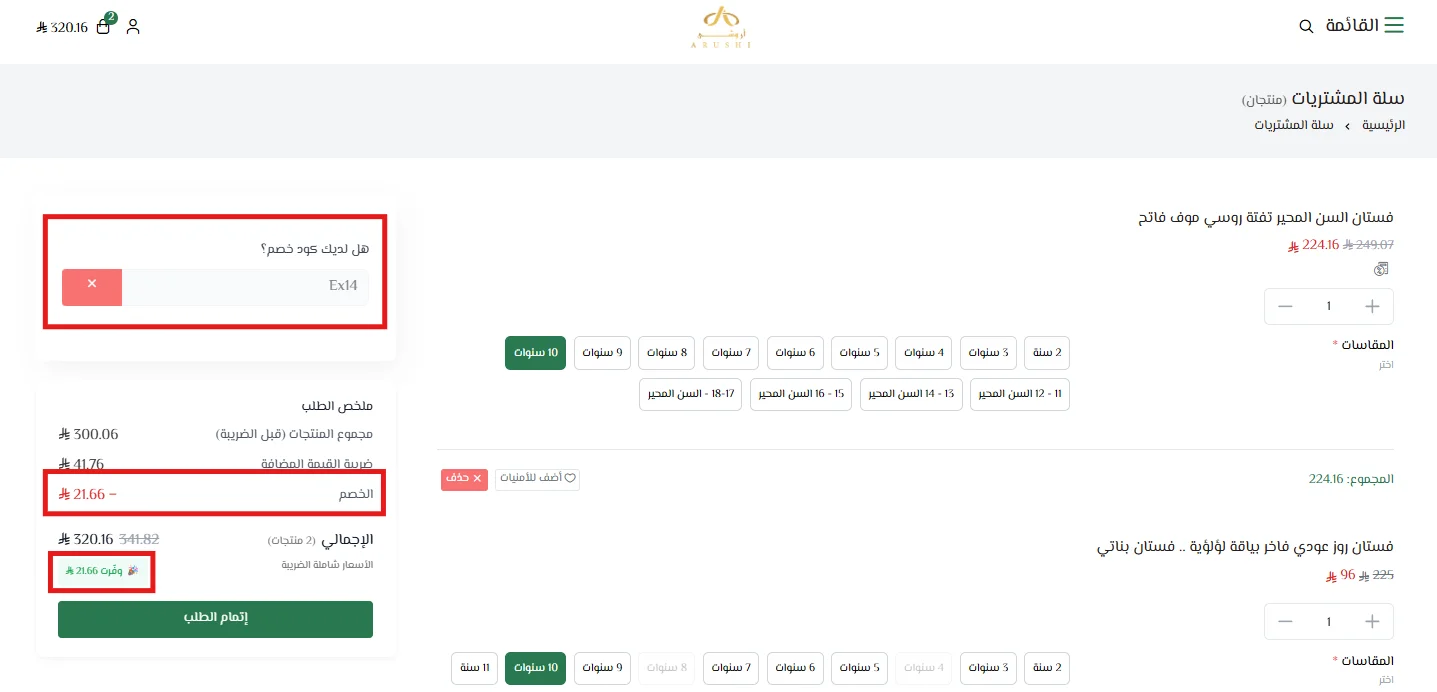Open the shopping bag cart icon

(104, 26)
